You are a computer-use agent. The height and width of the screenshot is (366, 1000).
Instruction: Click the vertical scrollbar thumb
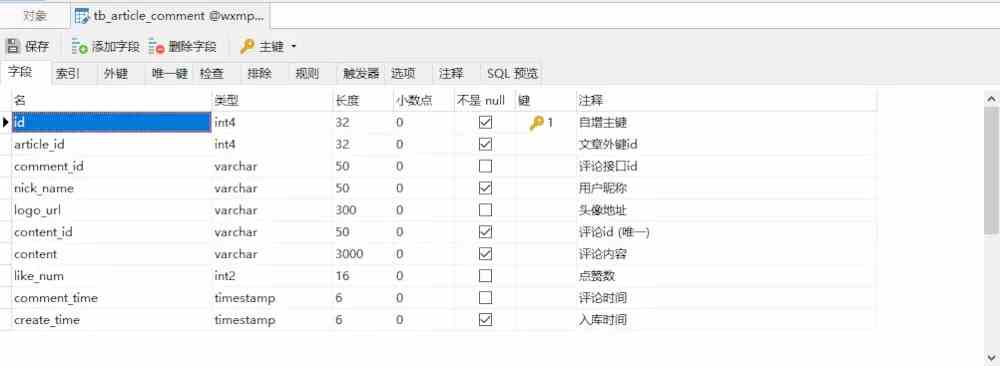point(992,171)
